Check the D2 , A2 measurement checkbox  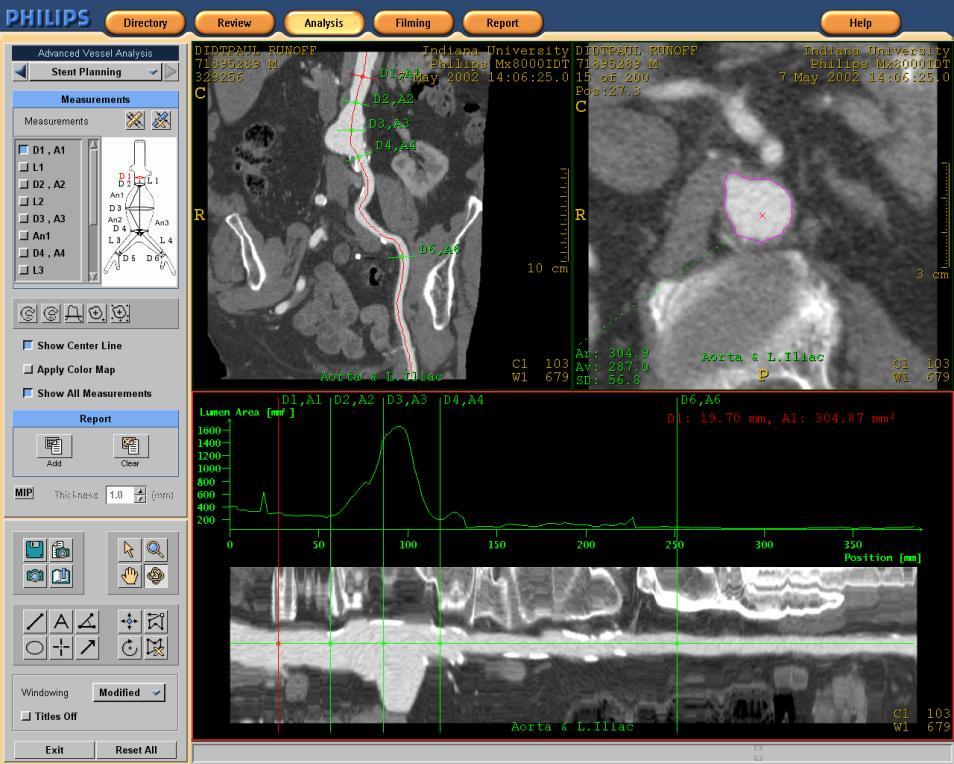pyautogui.click(x=24, y=184)
